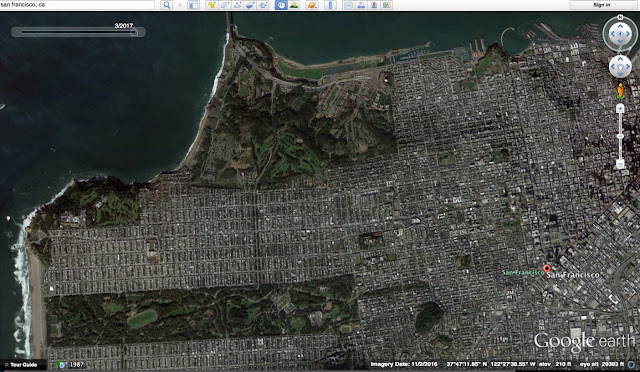Screen dimensions: 640x372
Task: Click the look-left arrow on eye joystick
Action: (x=612, y=33)
